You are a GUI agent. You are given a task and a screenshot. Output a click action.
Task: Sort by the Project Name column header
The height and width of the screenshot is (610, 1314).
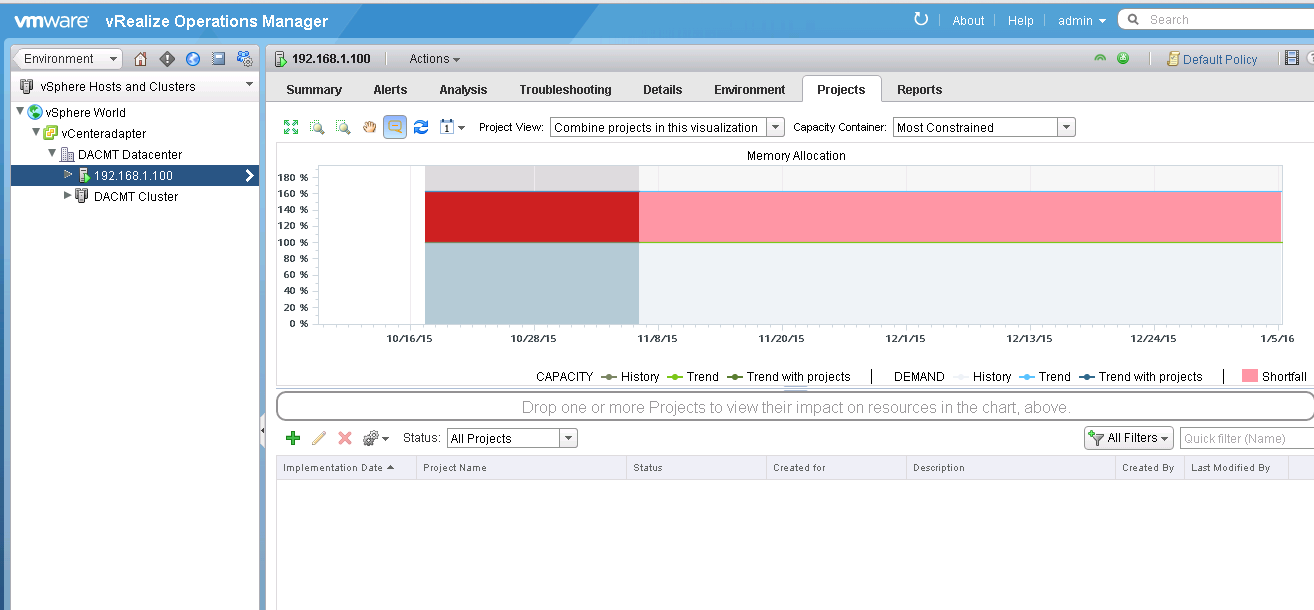tap(521, 467)
